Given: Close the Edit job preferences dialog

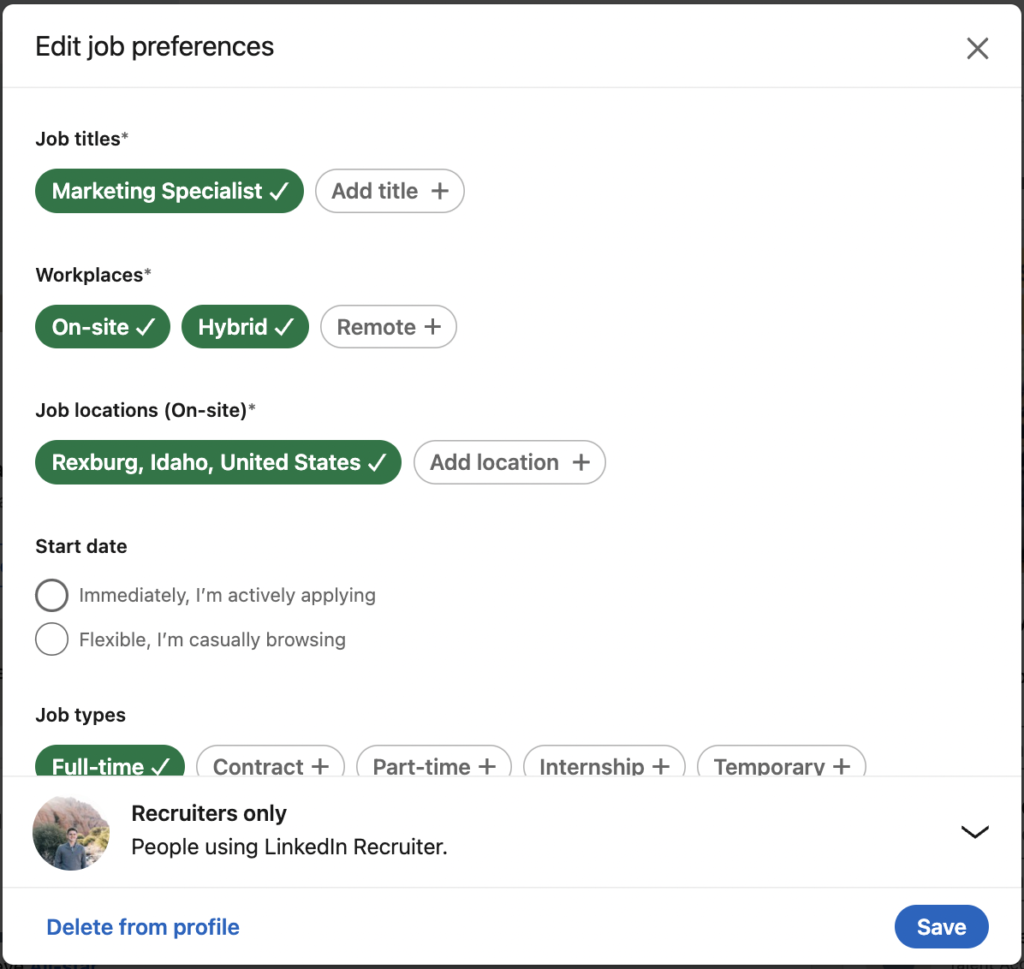Looking at the screenshot, I should (977, 48).
